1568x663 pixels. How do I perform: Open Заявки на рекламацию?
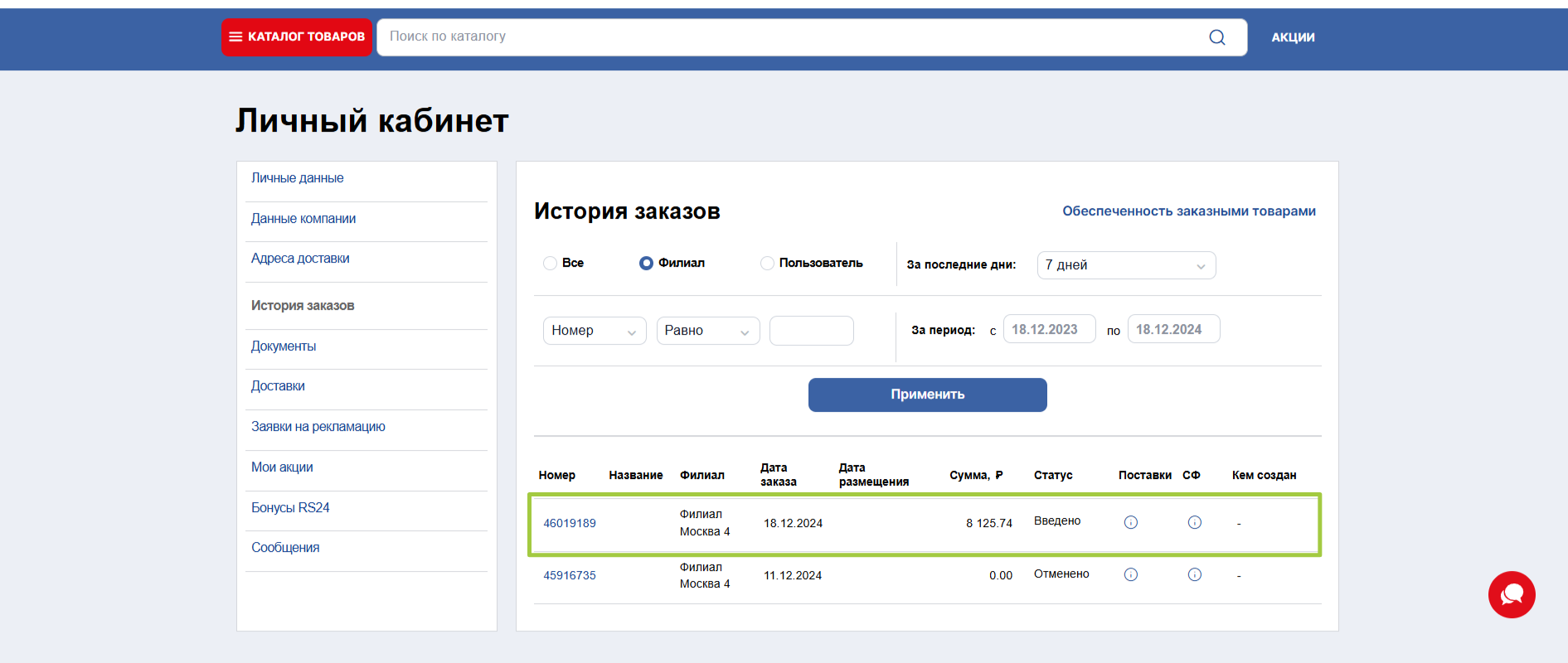coord(318,427)
